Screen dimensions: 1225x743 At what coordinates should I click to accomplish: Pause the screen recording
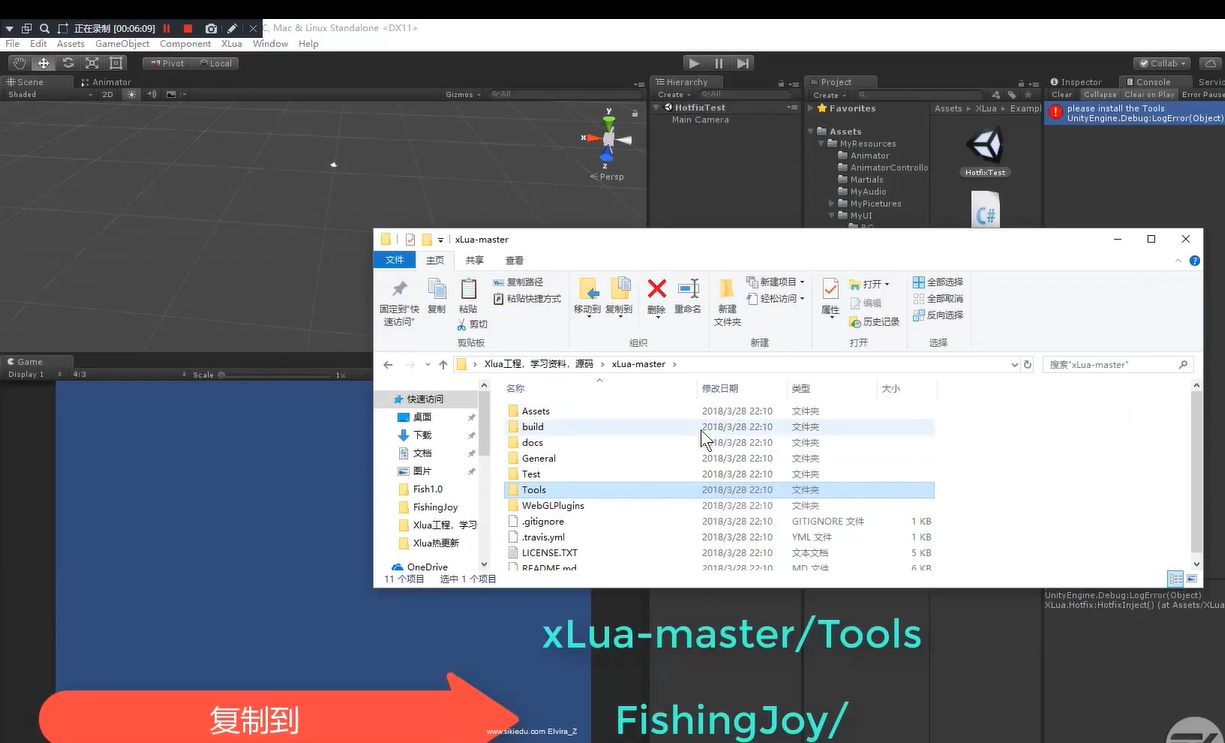tap(166, 29)
